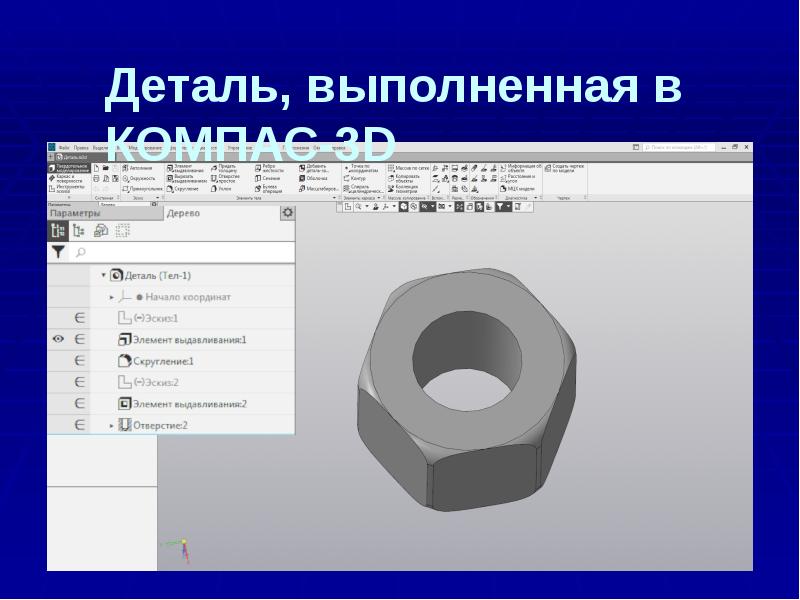Select the tree structure view icon

coord(58,231)
